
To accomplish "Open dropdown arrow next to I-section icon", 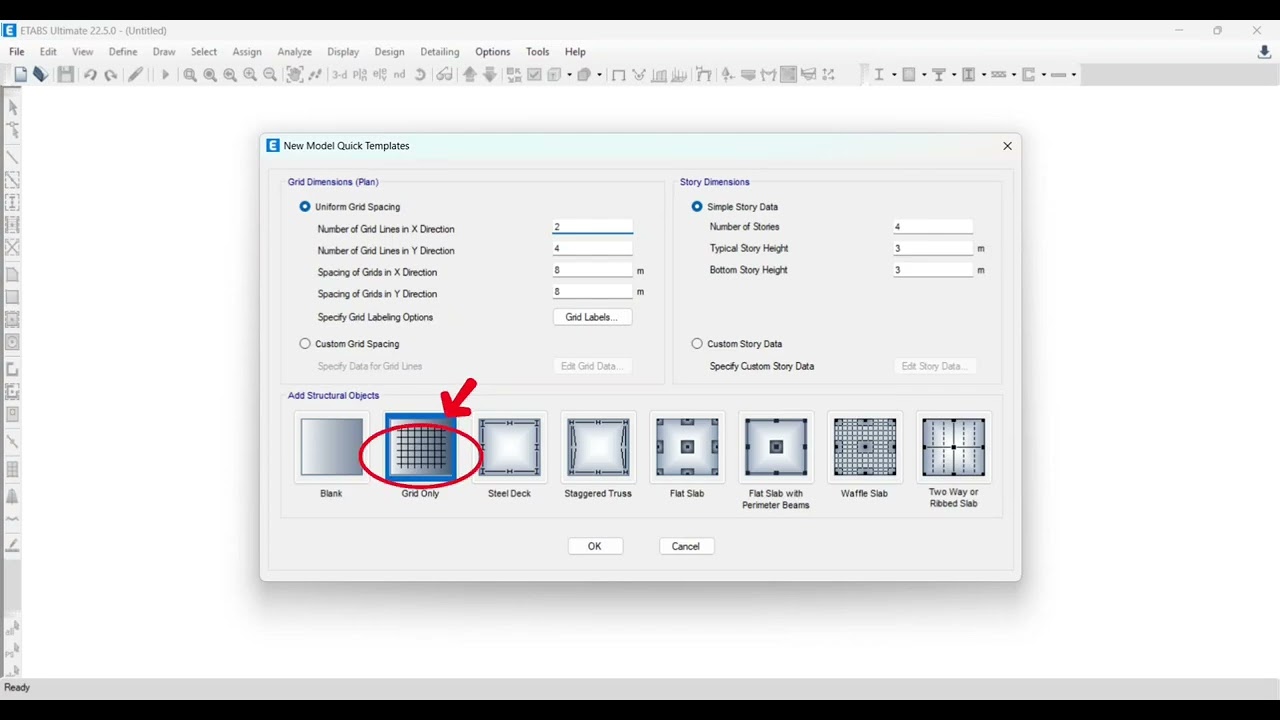I will point(894,75).
